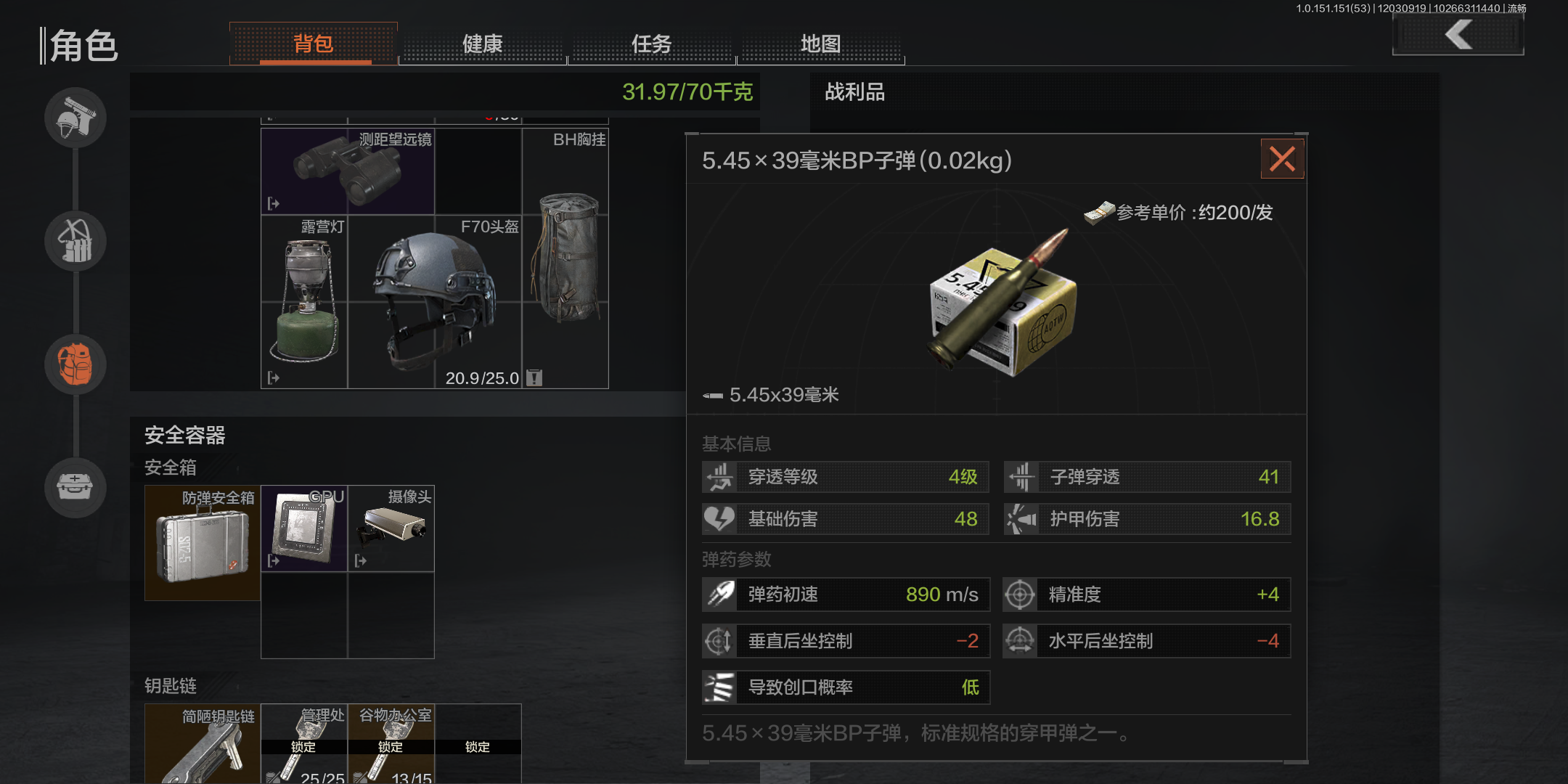Select the 测距望远镜 binoculars item
The width and height of the screenshot is (1568, 784).
pos(348,171)
